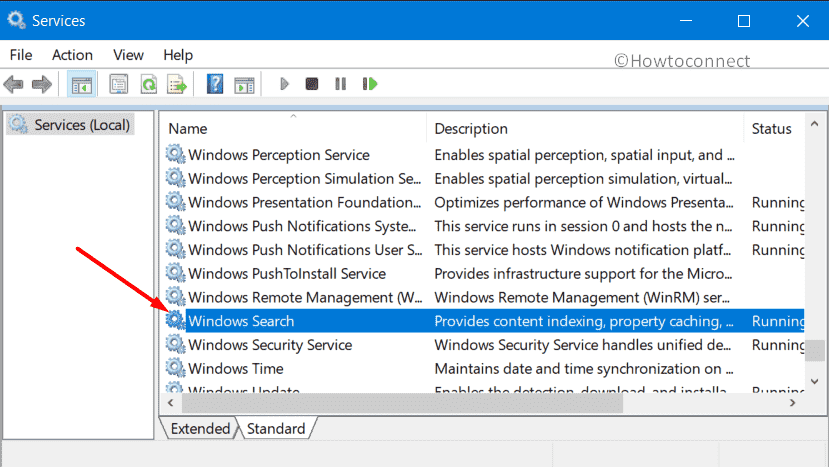Stop Service using the square icon
The image size is (829, 467).
pos(312,84)
